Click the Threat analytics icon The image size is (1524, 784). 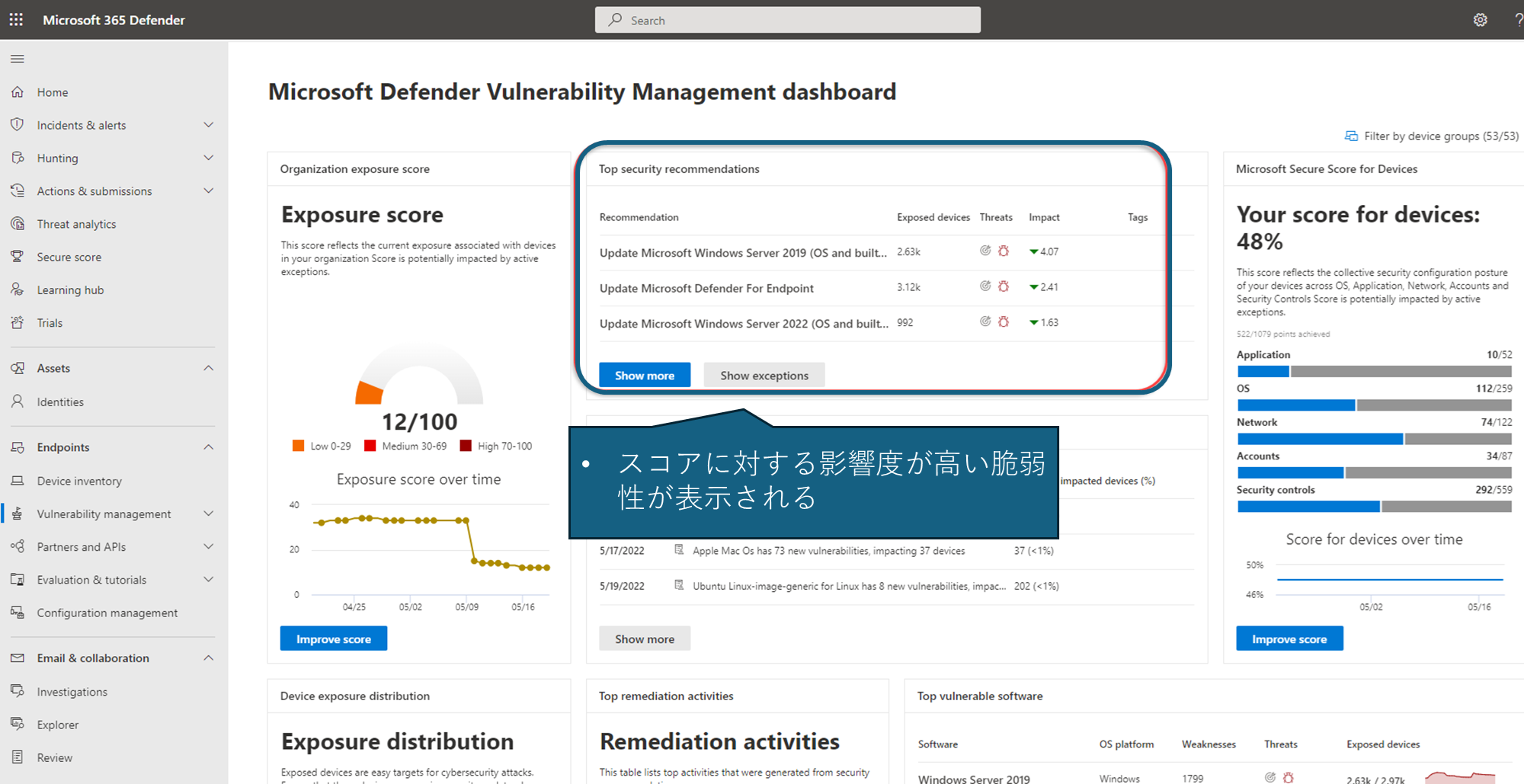point(18,223)
